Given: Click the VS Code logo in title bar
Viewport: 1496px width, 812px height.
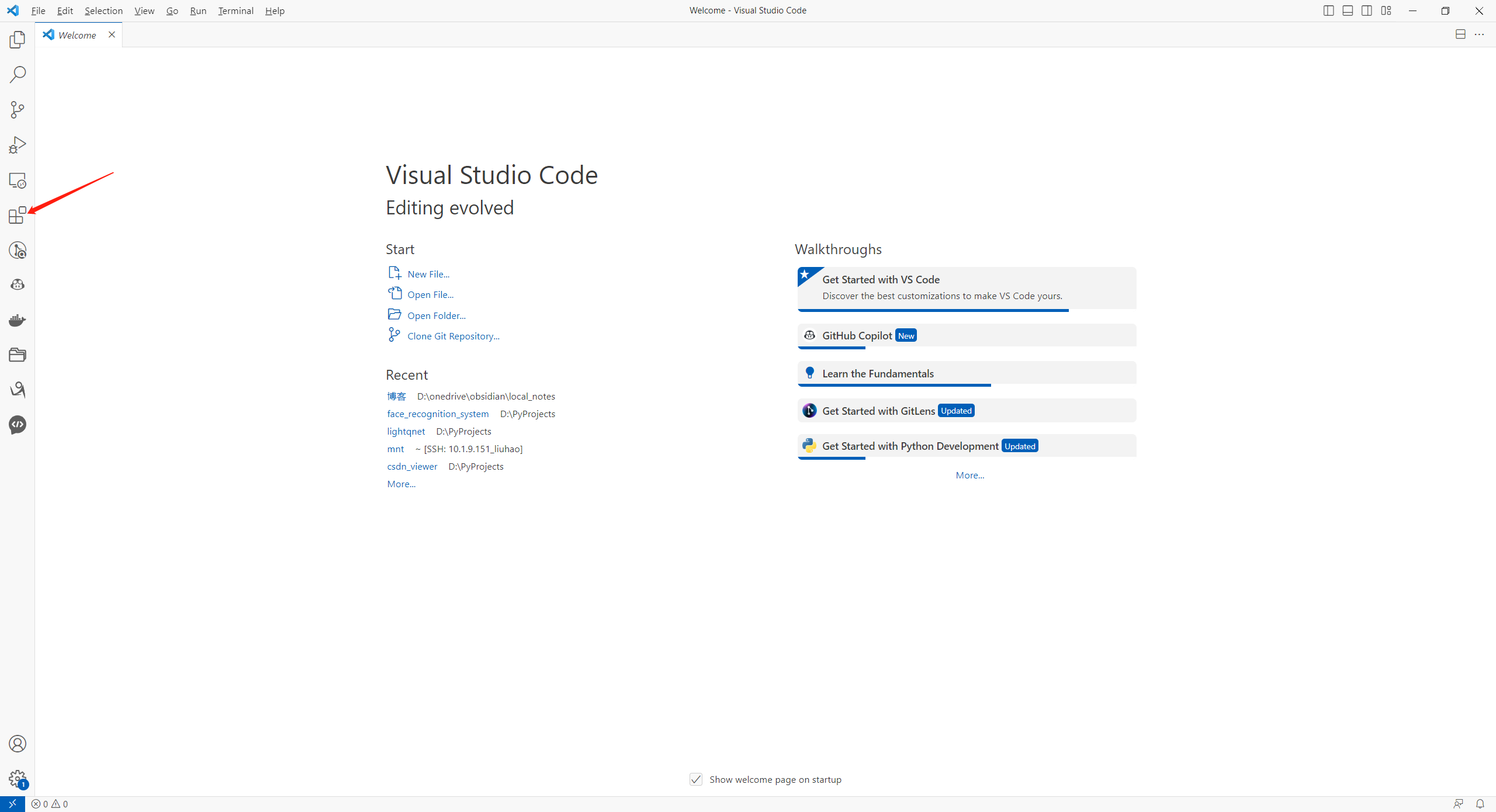Looking at the screenshot, I should coord(13,11).
